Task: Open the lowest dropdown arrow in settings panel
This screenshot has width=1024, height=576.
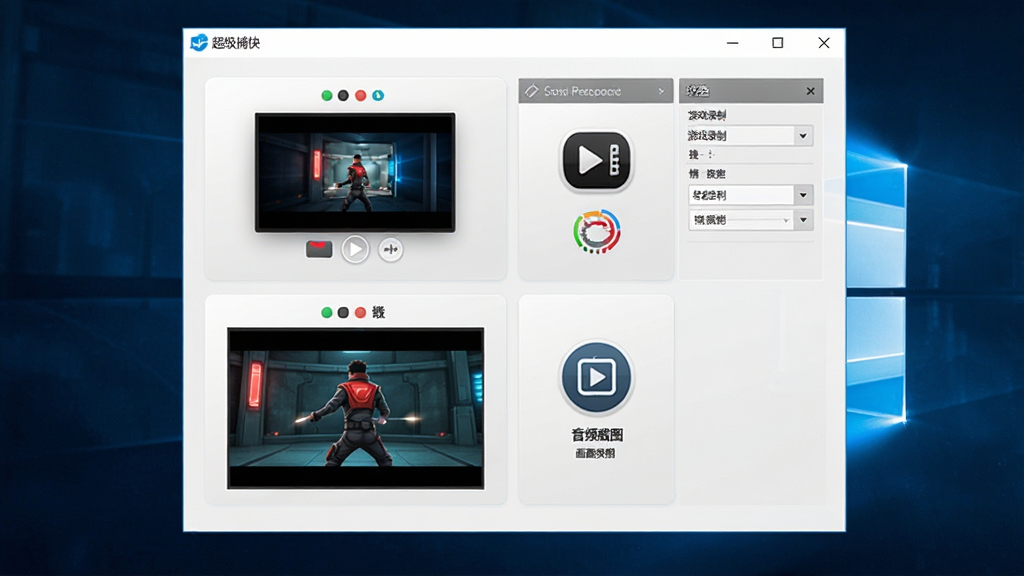Action: 803,219
